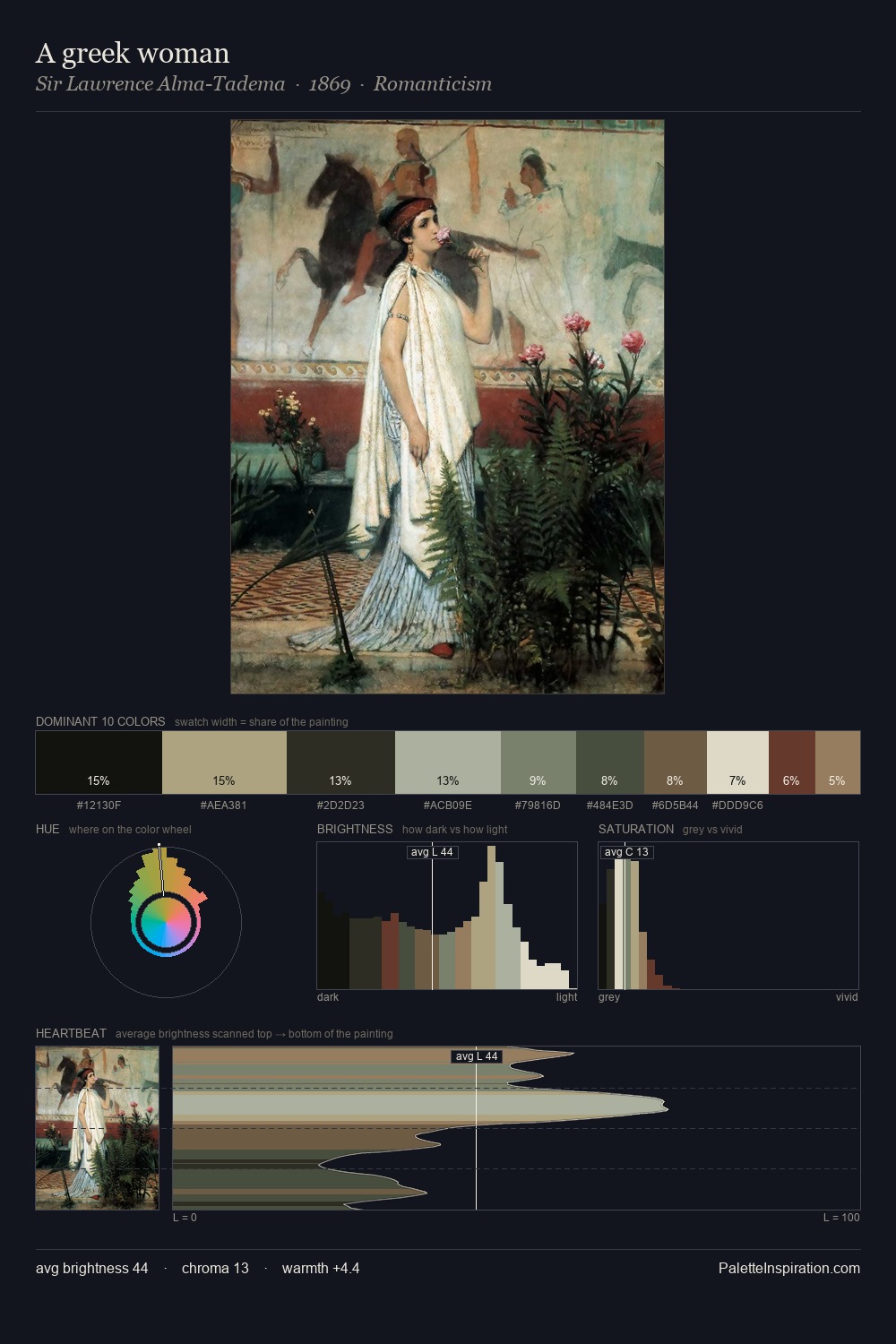Click the hex label #2D2D23
This screenshot has height=1344, width=896.
point(340,806)
